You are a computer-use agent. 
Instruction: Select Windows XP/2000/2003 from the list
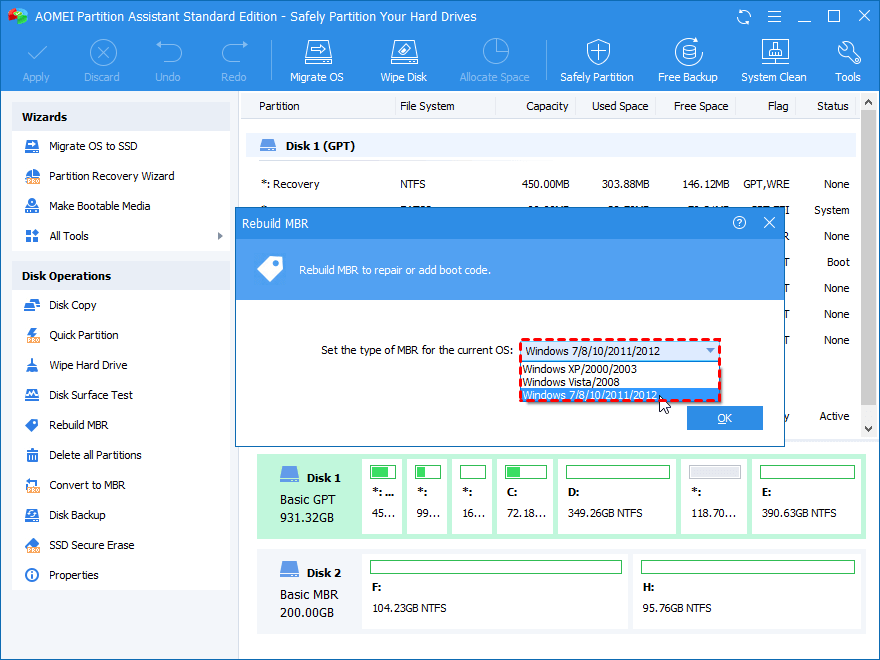[620, 369]
